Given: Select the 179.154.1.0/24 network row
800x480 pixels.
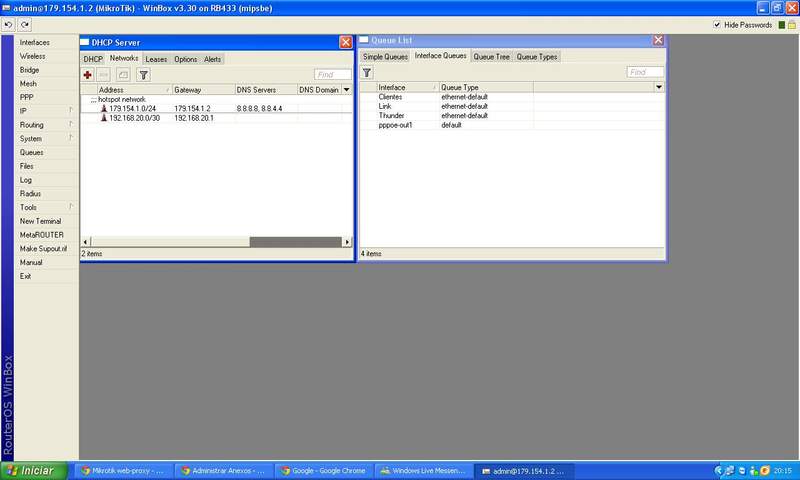Looking at the screenshot, I should click(216, 109).
